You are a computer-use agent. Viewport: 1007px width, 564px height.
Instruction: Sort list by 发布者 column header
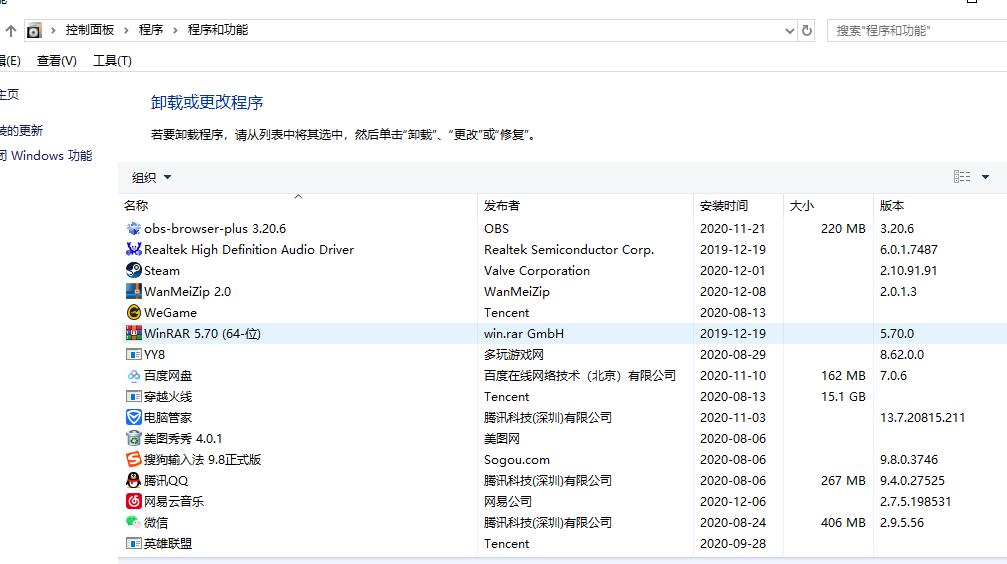click(502, 205)
